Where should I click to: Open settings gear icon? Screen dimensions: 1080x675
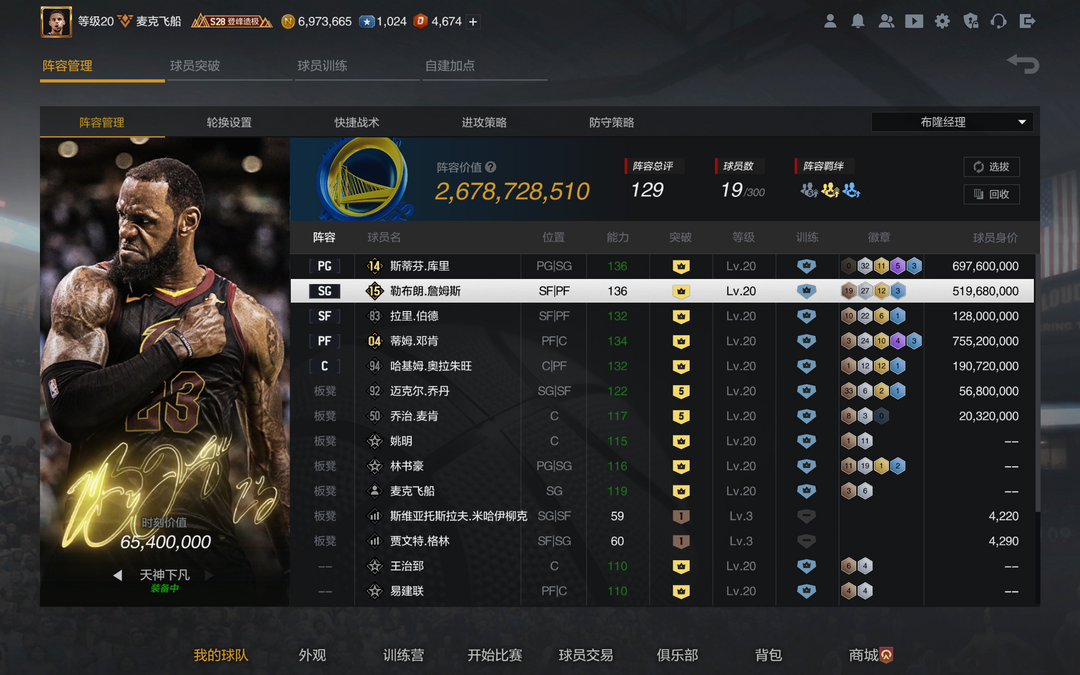pos(942,21)
